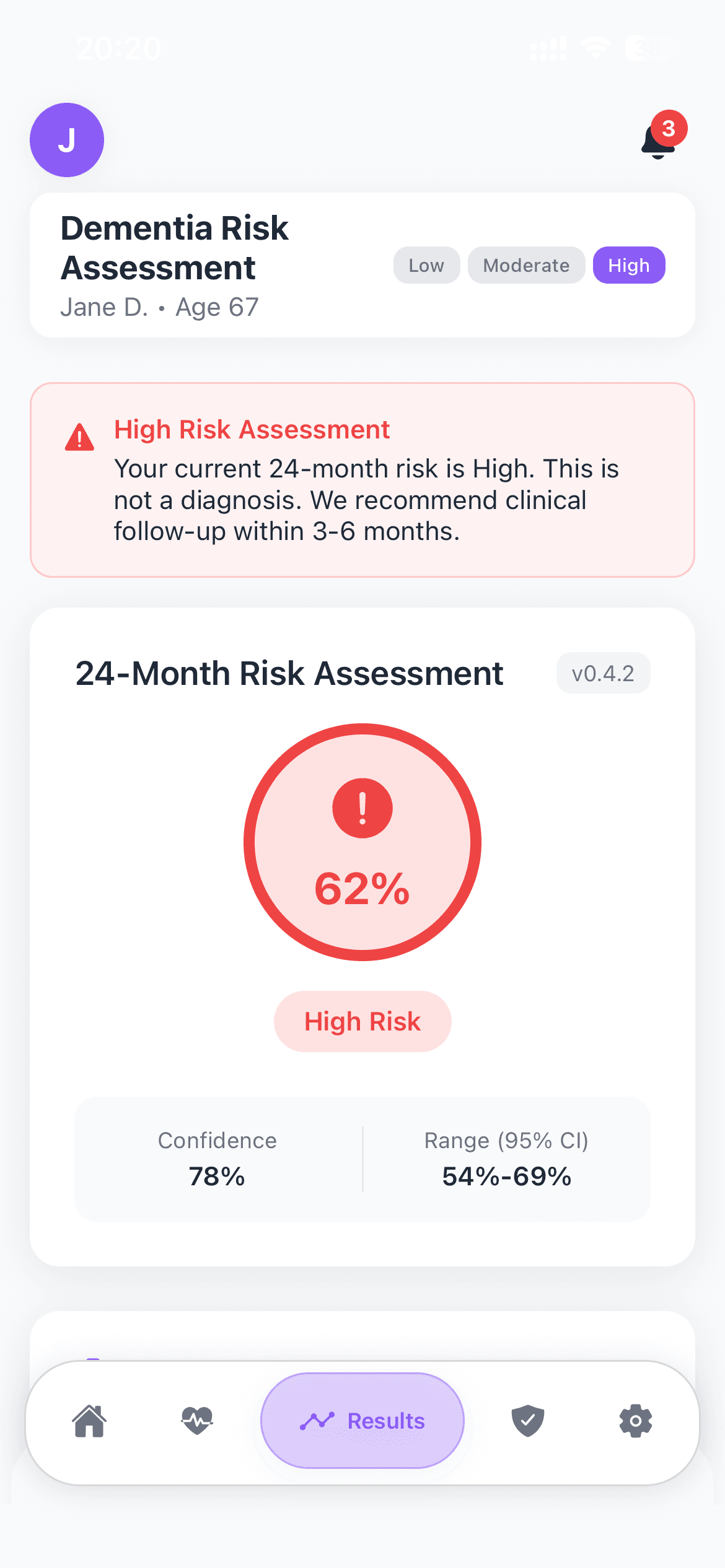Select the Low risk filter pill
This screenshot has height=1568, width=725.
pyautogui.click(x=426, y=265)
